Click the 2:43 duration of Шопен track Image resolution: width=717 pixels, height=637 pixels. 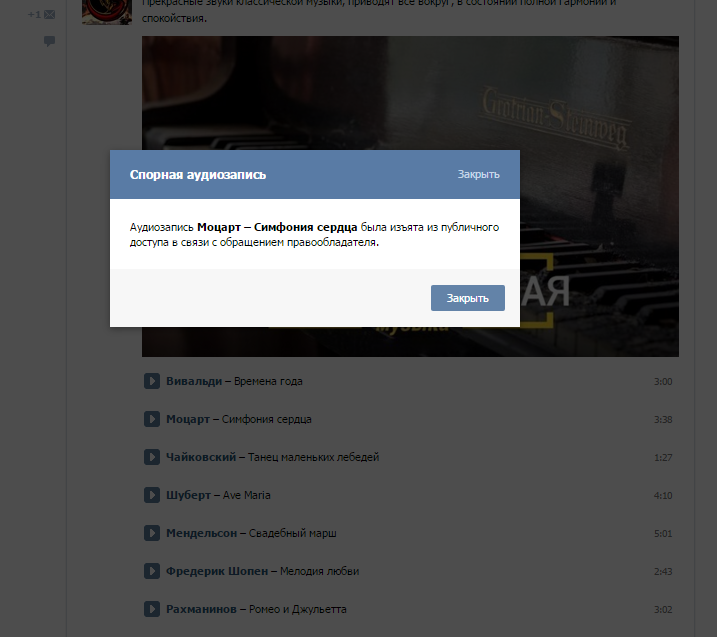click(663, 571)
